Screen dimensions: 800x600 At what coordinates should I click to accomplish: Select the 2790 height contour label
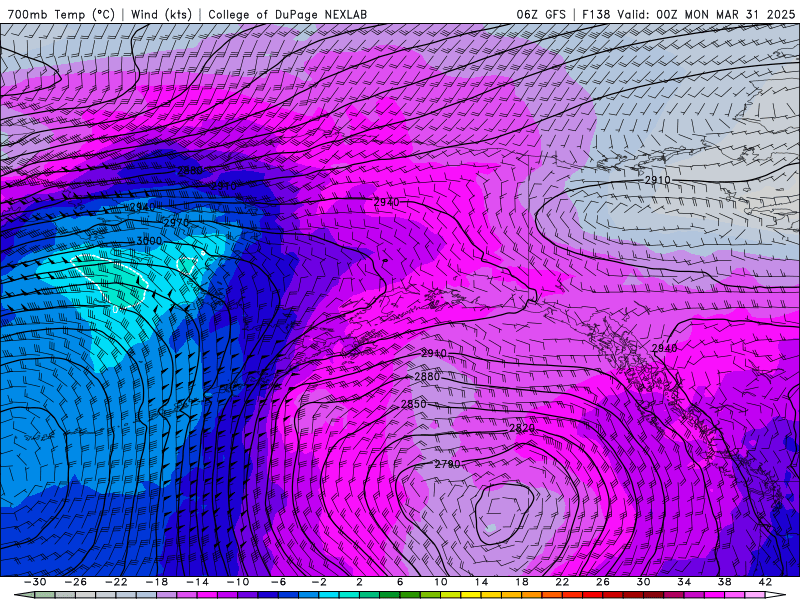[x=447, y=464]
